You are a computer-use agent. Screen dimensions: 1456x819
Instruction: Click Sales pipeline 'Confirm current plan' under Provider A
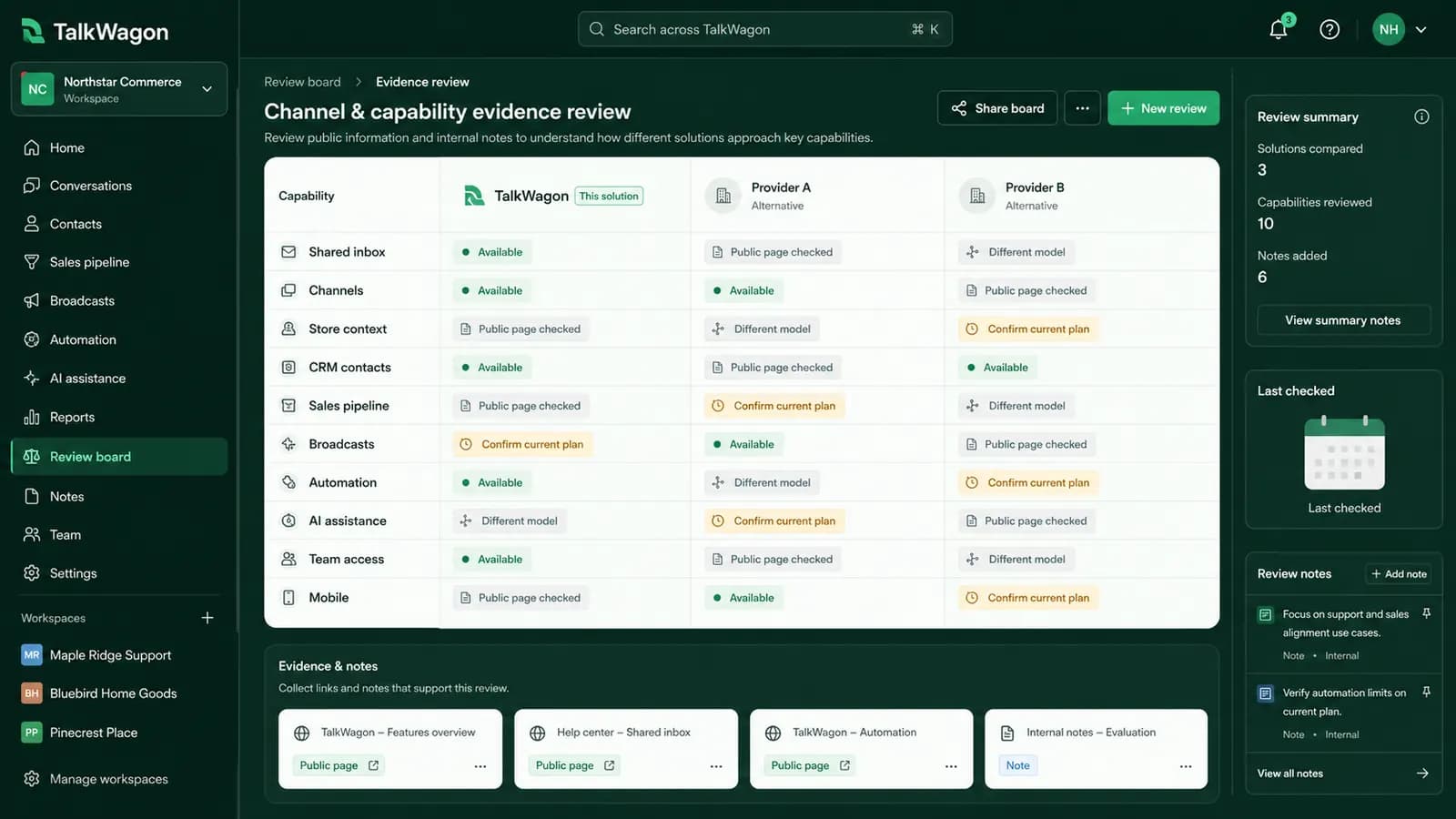[774, 406]
